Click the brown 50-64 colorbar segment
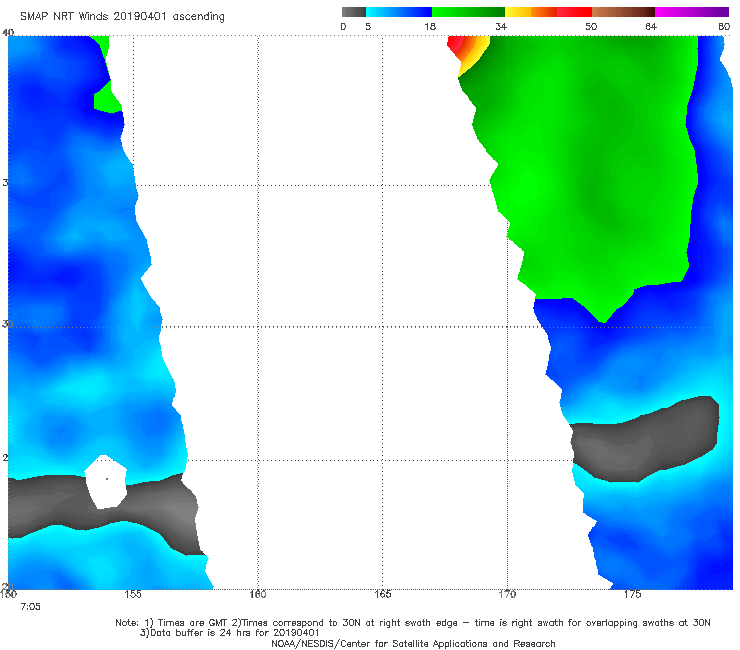Image resolution: width=740 pixels, height=650 pixels. [623, 12]
